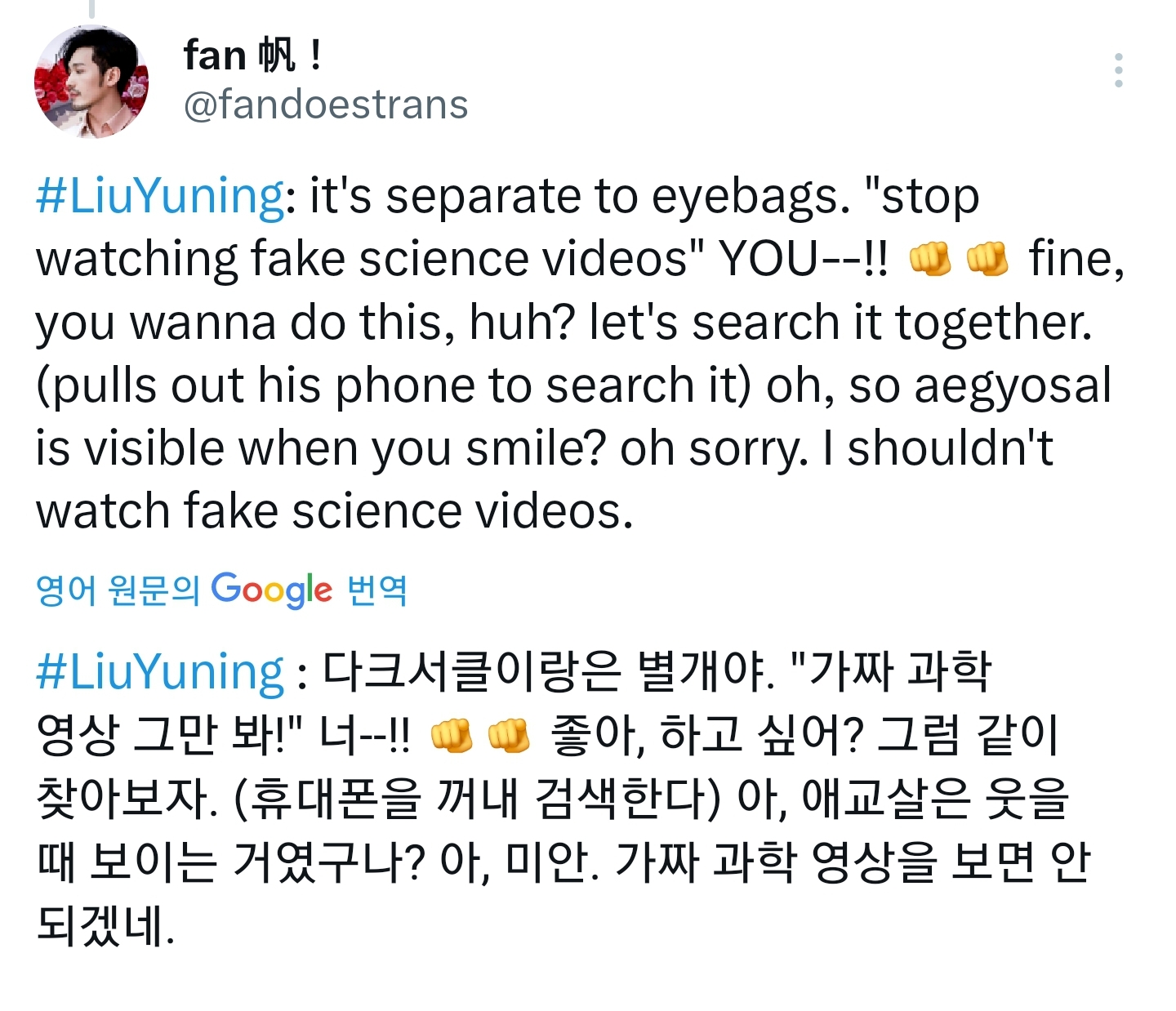Click the display name "fan 帆 !"
Image resolution: width=1176 pixels, height=1011 pixels.
252,56
